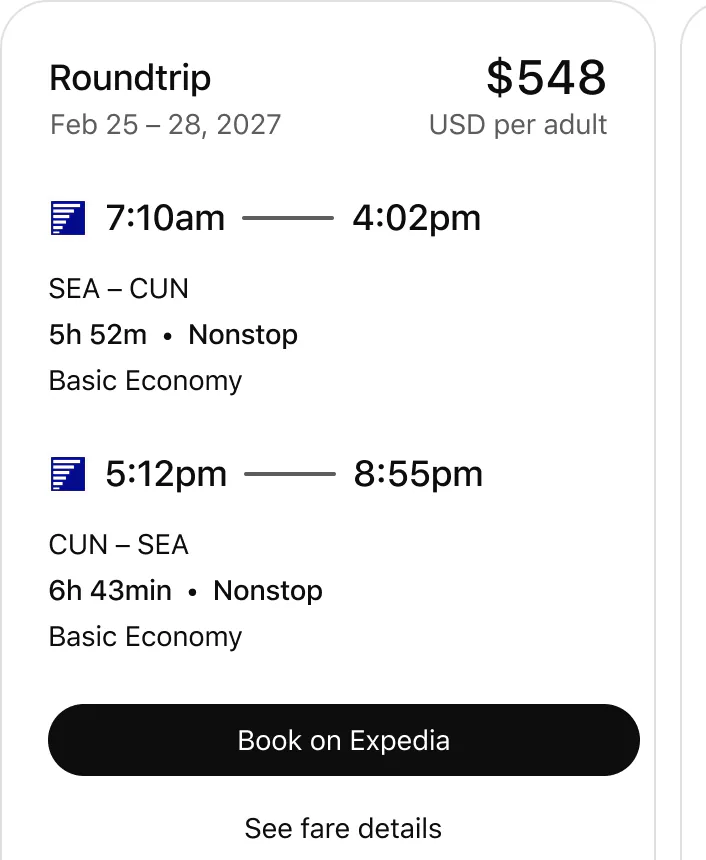This screenshot has height=860, width=706.
Task: Click the Feb 25 – 28, 2027 date range
Action: pyautogui.click(x=166, y=124)
